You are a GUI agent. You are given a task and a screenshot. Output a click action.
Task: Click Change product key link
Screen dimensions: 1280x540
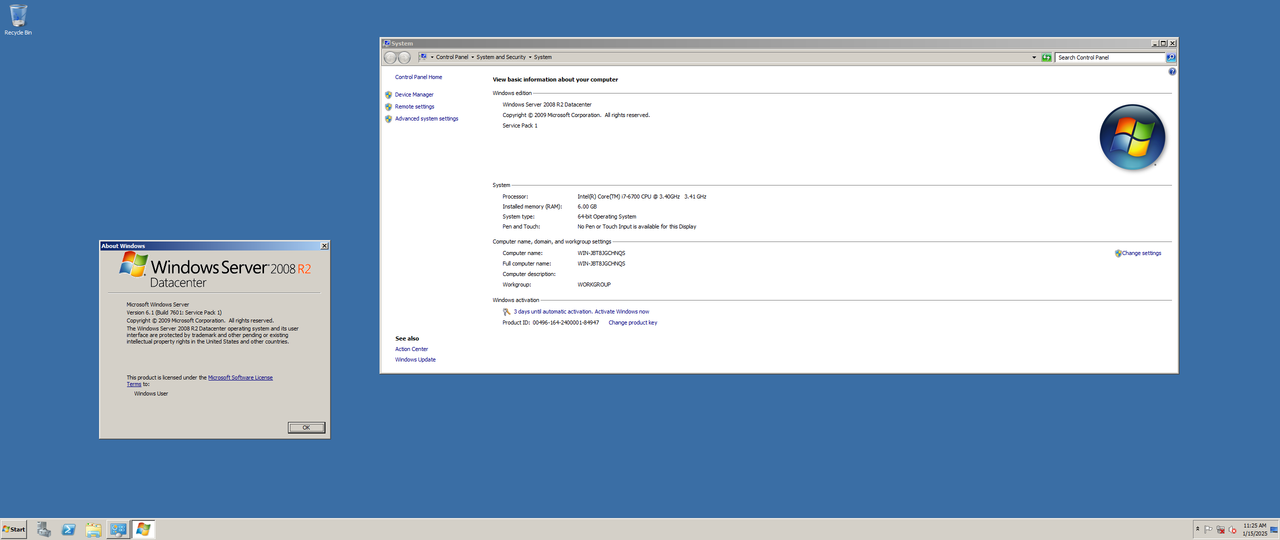(x=633, y=322)
